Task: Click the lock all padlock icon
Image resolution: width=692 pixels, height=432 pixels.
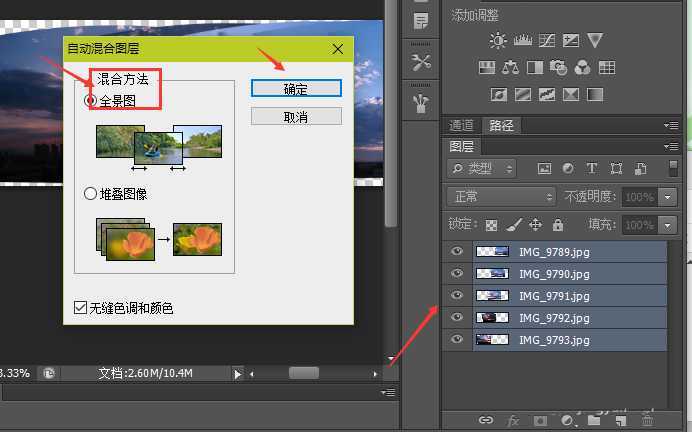Action: pyautogui.click(x=558, y=225)
